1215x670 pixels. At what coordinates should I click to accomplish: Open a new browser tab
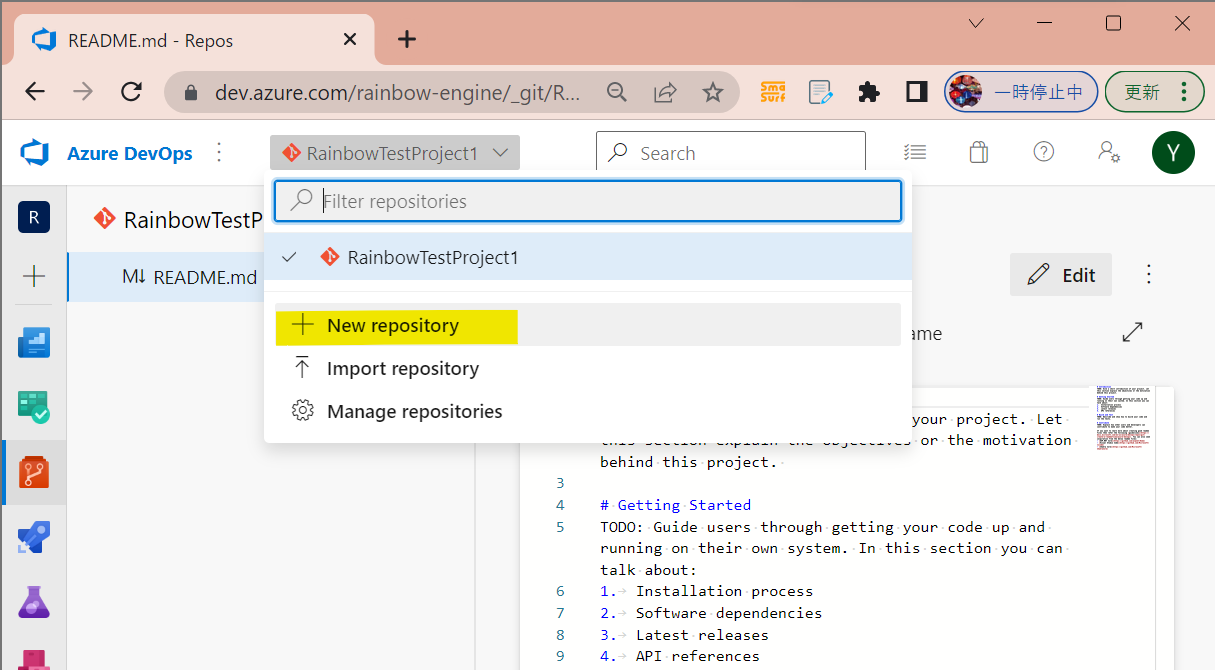click(406, 39)
